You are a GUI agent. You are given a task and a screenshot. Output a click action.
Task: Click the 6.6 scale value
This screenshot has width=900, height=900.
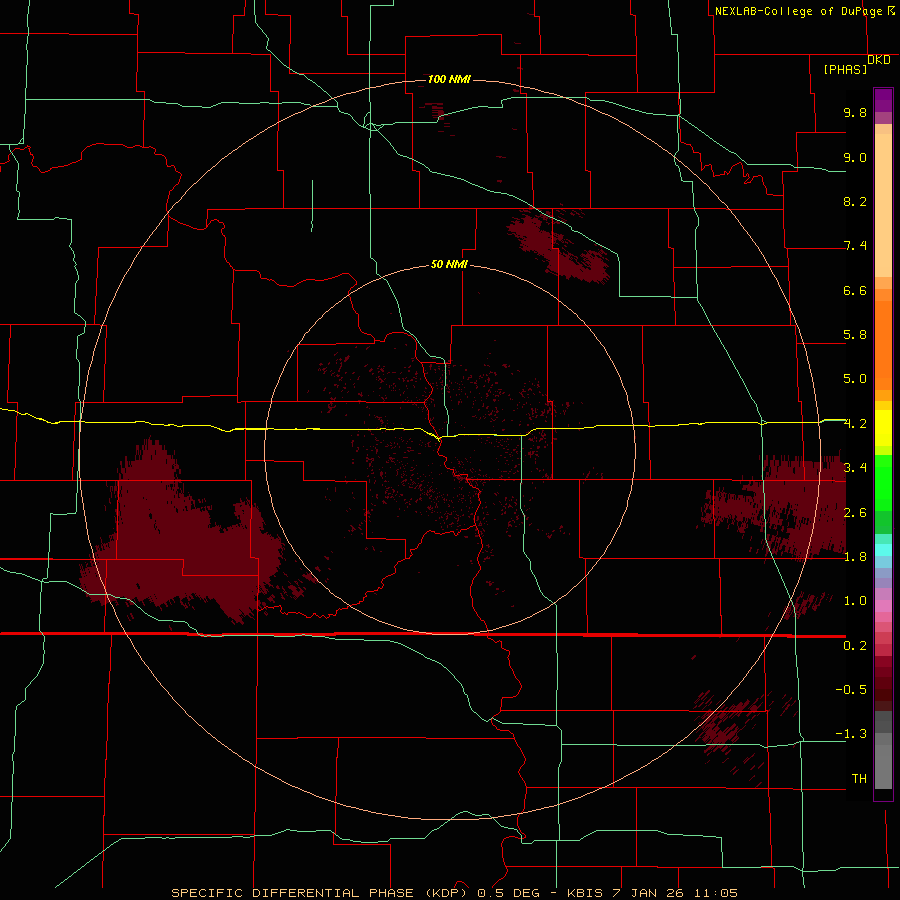[855, 290]
